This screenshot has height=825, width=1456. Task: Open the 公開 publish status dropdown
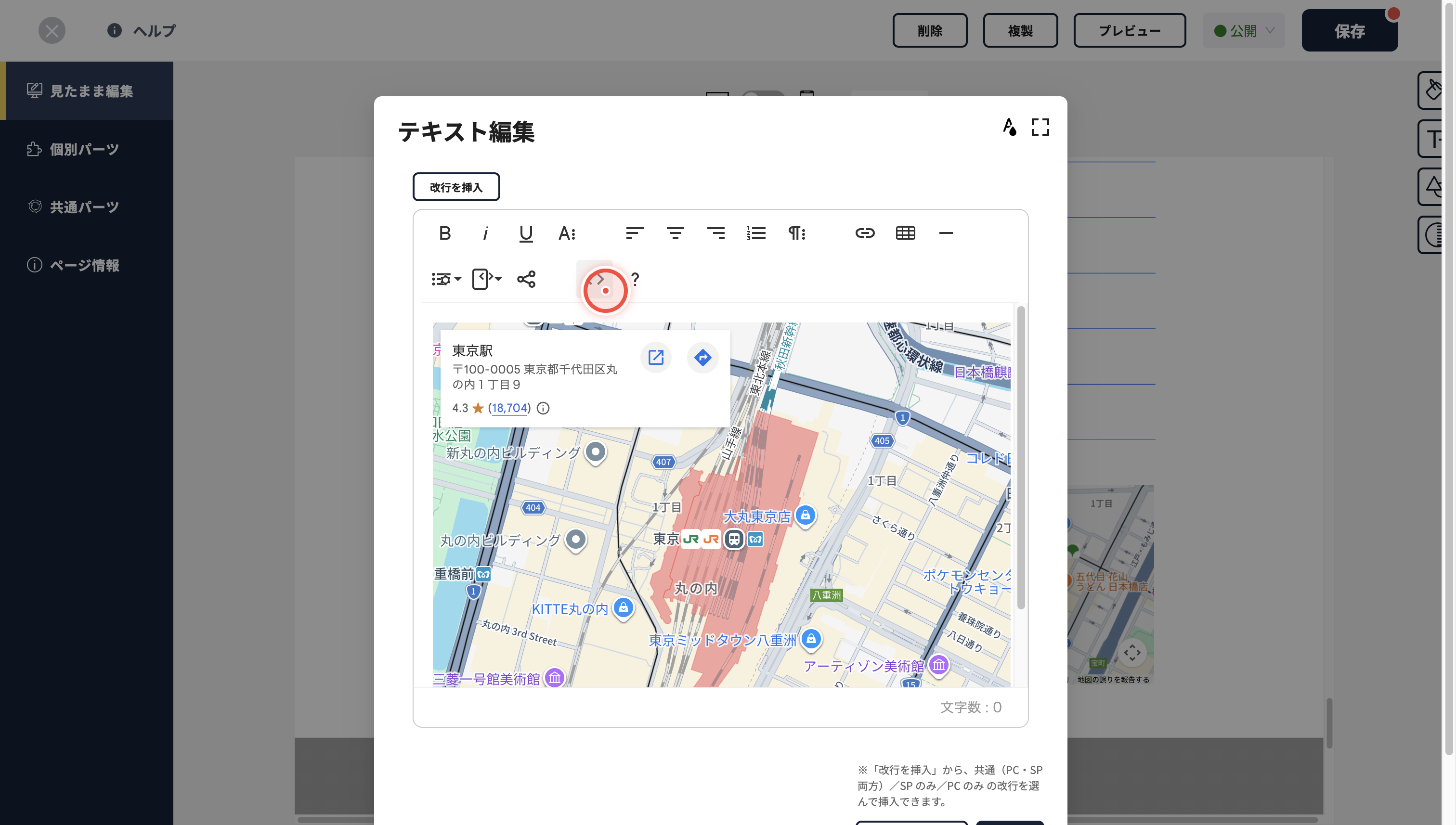(1244, 31)
